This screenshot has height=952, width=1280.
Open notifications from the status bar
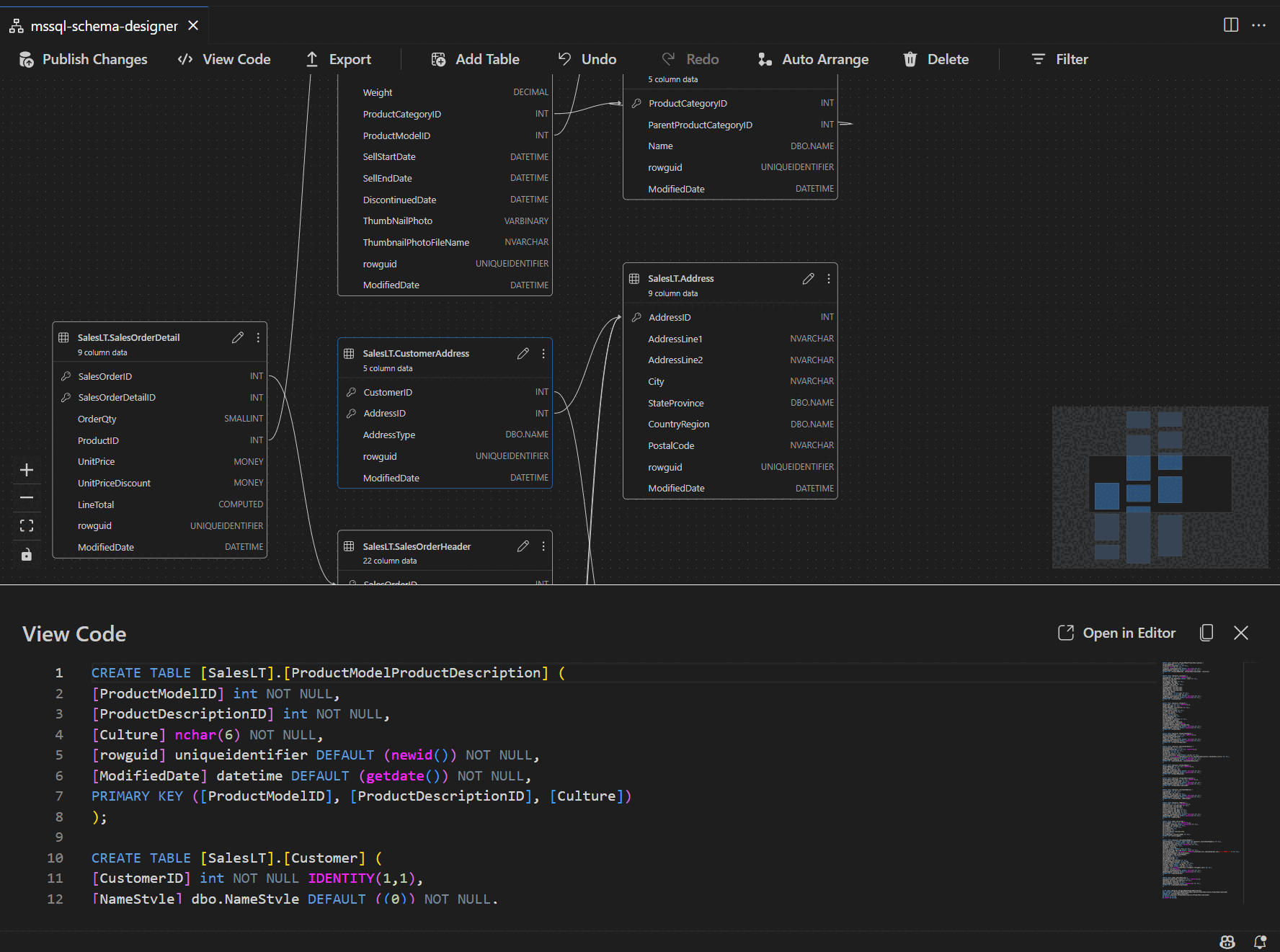[1261, 942]
